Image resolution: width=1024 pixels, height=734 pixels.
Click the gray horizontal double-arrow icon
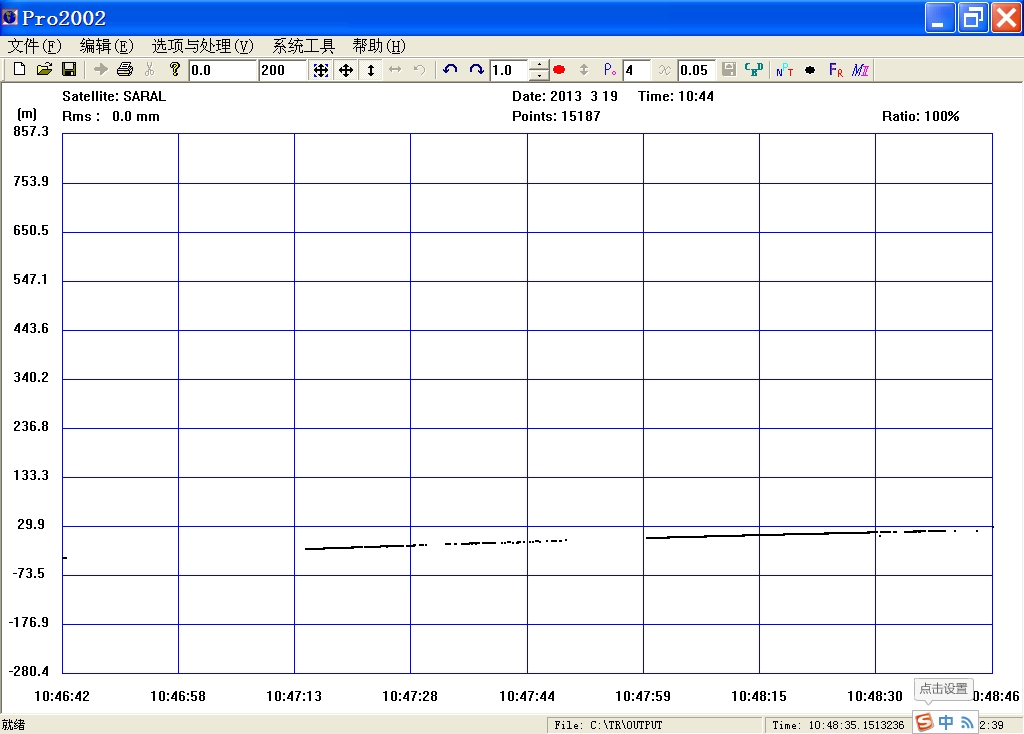pyautogui.click(x=395, y=69)
